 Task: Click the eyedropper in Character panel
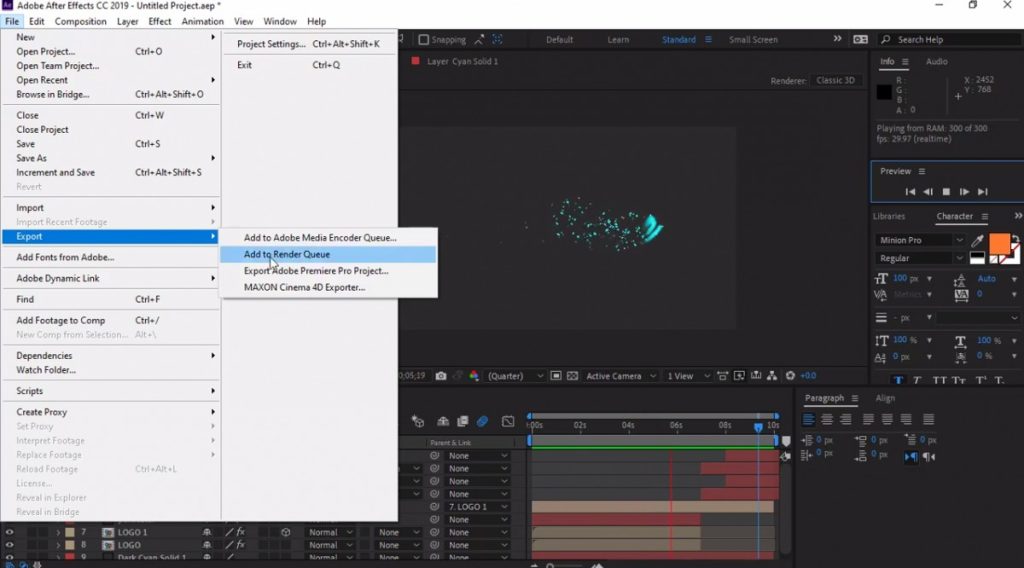977,241
